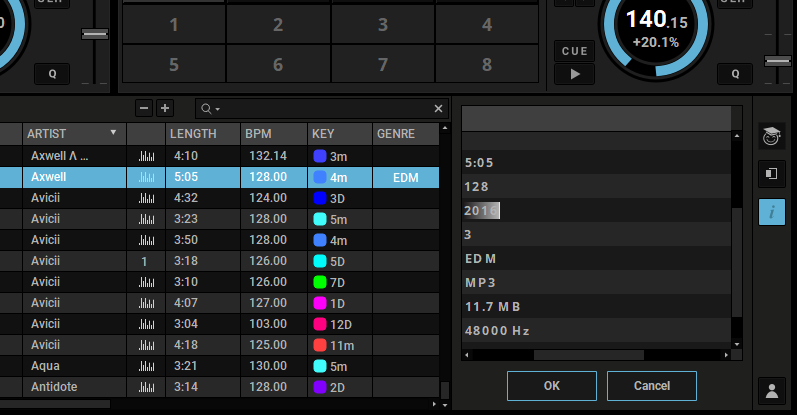Sort by the ARTIST column header
Screen dimensions: 797x415
[74, 134]
